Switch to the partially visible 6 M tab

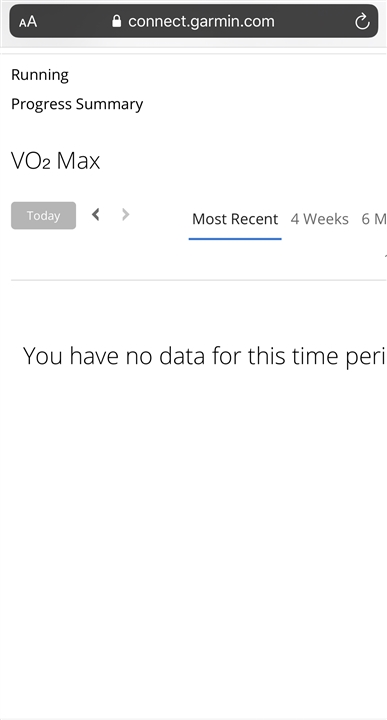374,219
